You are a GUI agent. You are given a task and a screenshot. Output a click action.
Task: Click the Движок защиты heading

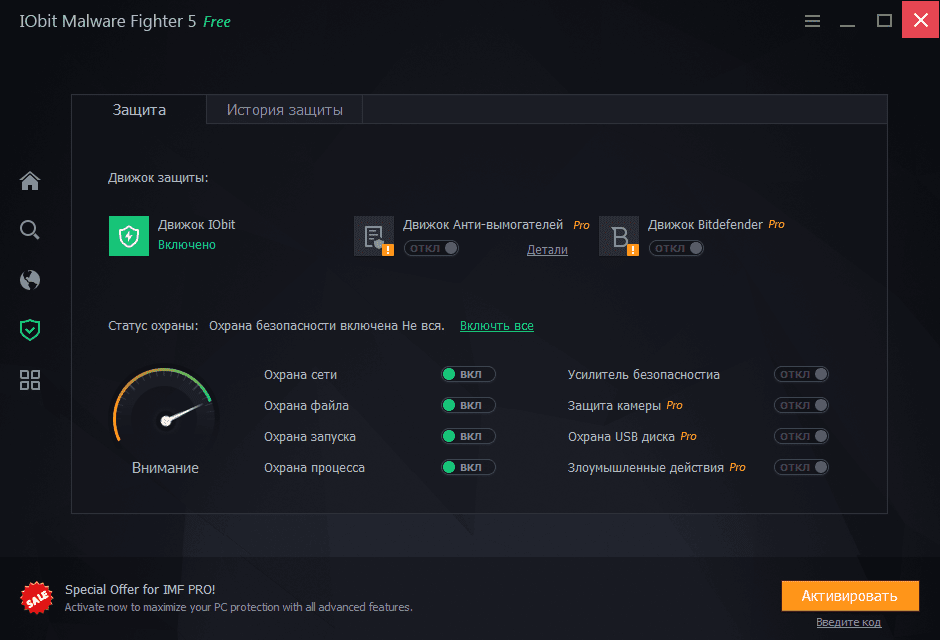158,178
